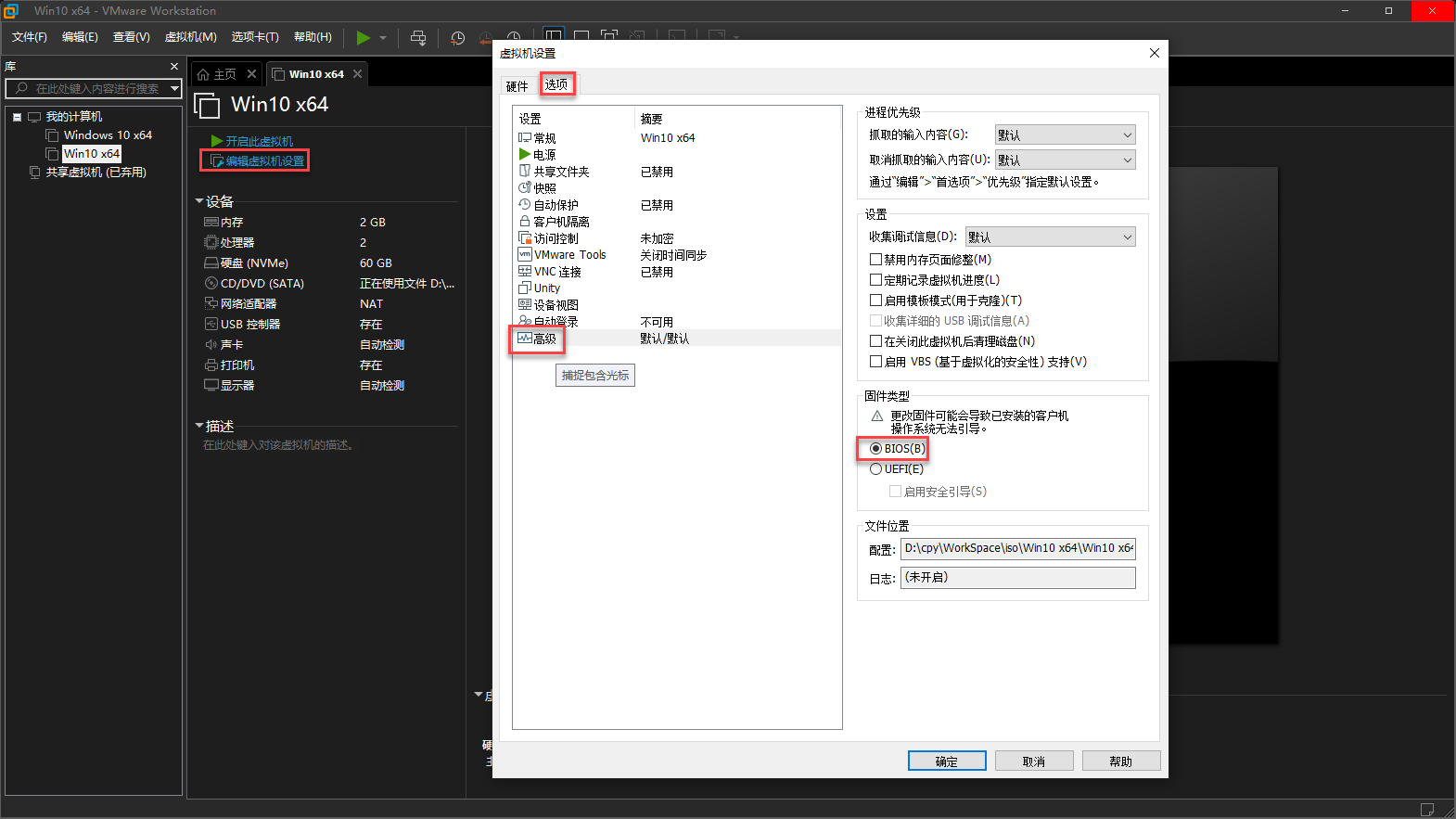Collapse the 设备 section in VM summary

pyautogui.click(x=199, y=201)
